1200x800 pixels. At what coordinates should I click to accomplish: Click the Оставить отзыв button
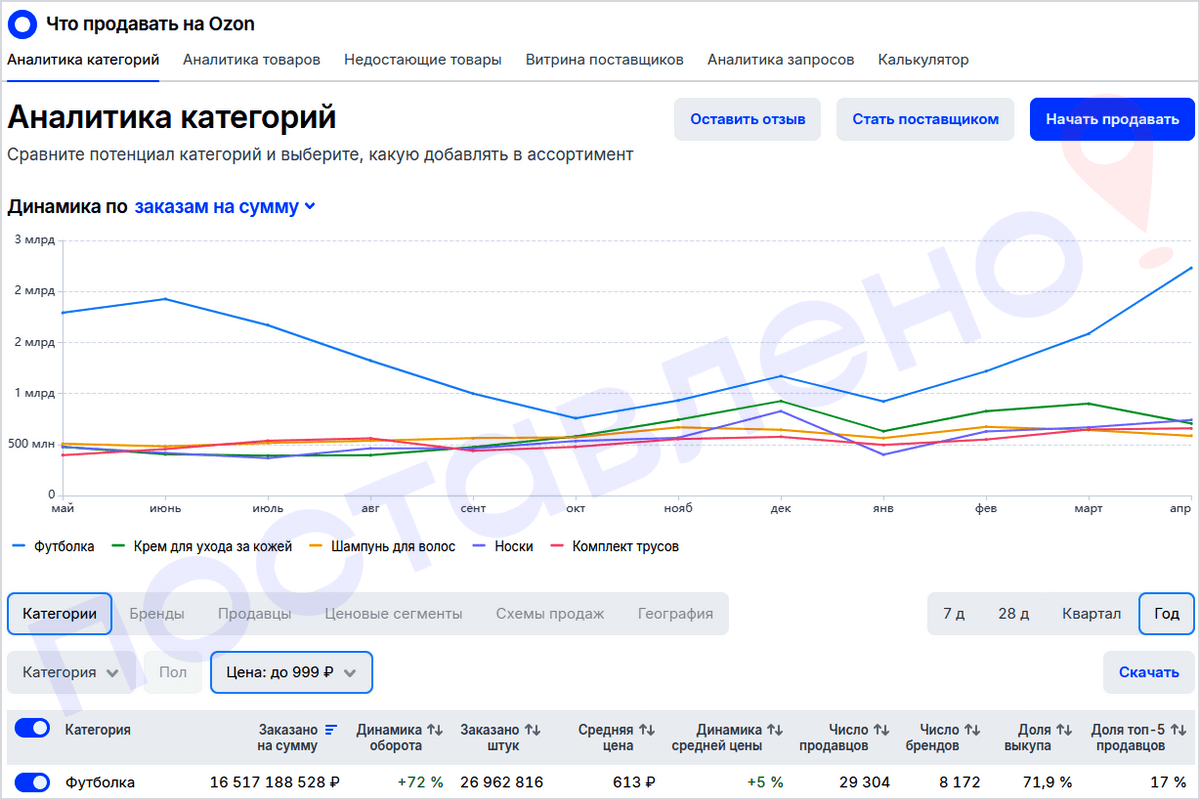[748, 119]
